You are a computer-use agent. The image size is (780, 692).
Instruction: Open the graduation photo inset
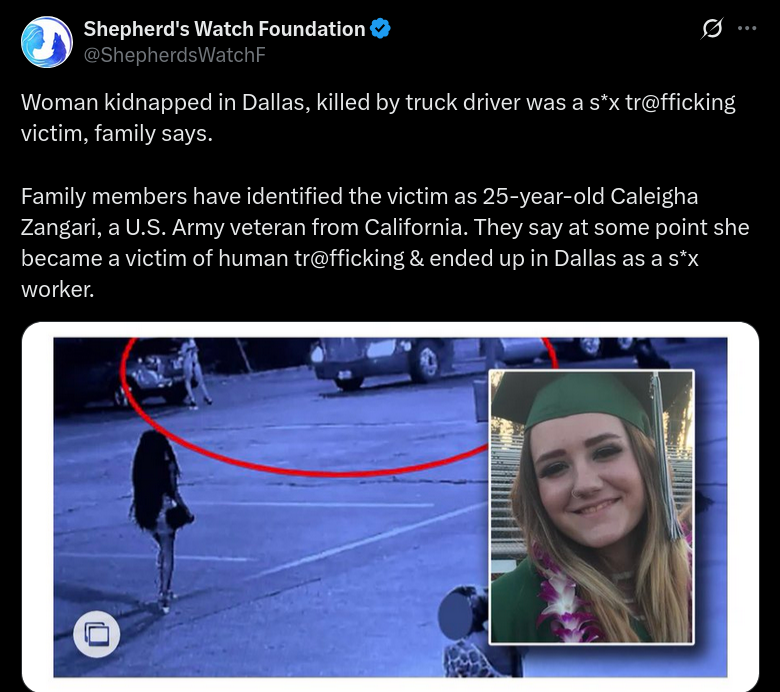tap(591, 507)
